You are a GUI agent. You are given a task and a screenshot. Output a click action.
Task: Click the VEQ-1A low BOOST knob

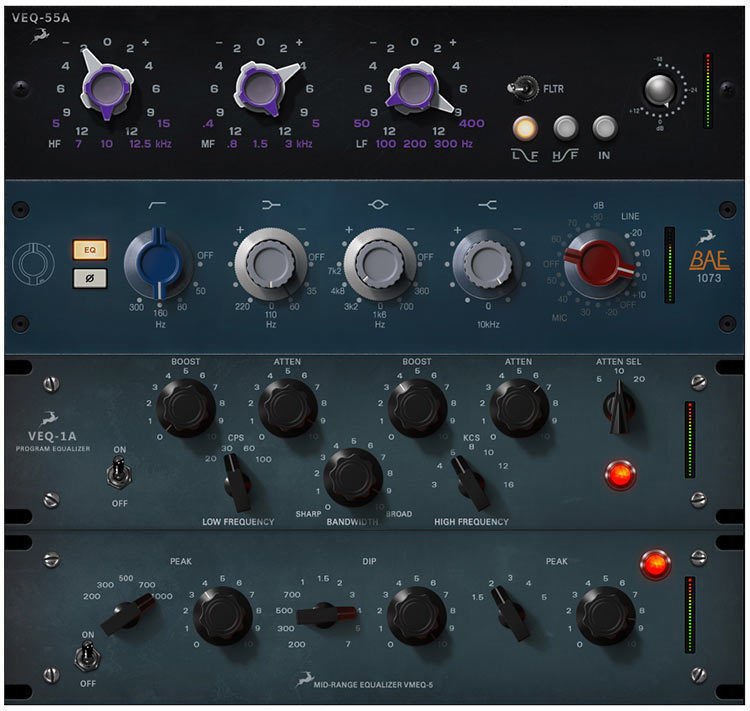click(x=186, y=408)
